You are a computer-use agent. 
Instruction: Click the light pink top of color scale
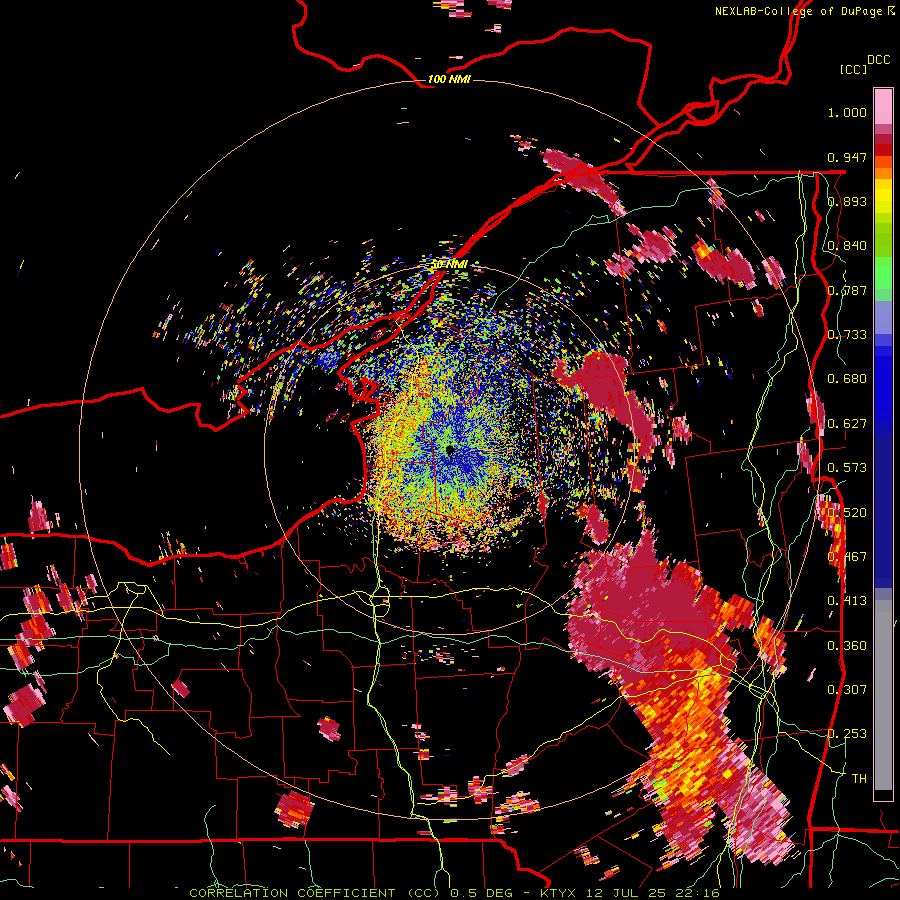pyautogui.click(x=883, y=106)
